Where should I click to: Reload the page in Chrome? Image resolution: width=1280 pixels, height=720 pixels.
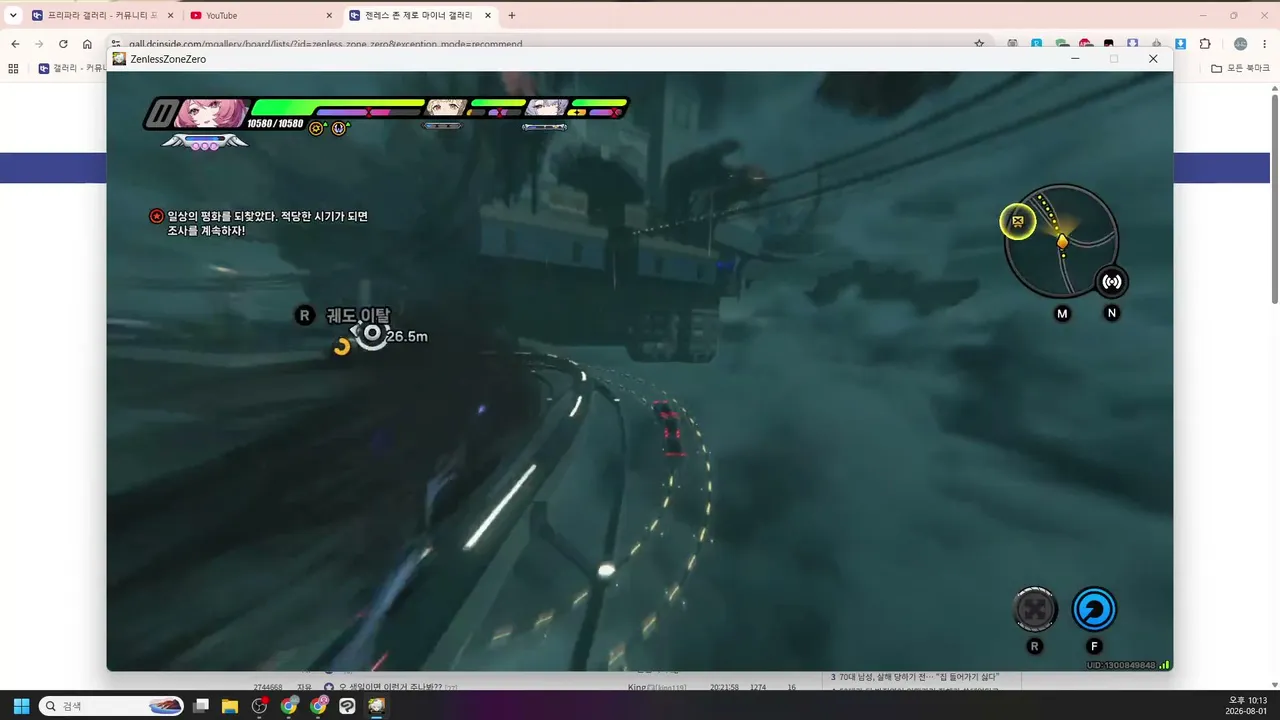point(63,44)
